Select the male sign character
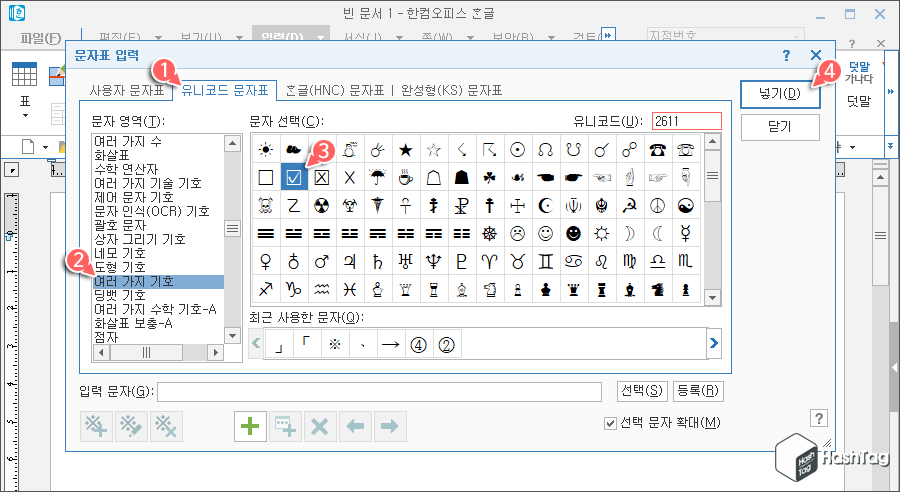Screen dimensions: 900x492 [322, 262]
